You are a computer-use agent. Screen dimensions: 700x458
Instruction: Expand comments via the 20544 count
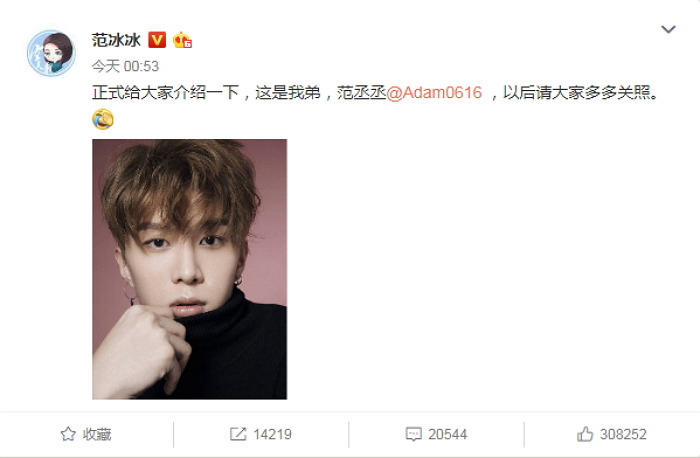pos(448,434)
